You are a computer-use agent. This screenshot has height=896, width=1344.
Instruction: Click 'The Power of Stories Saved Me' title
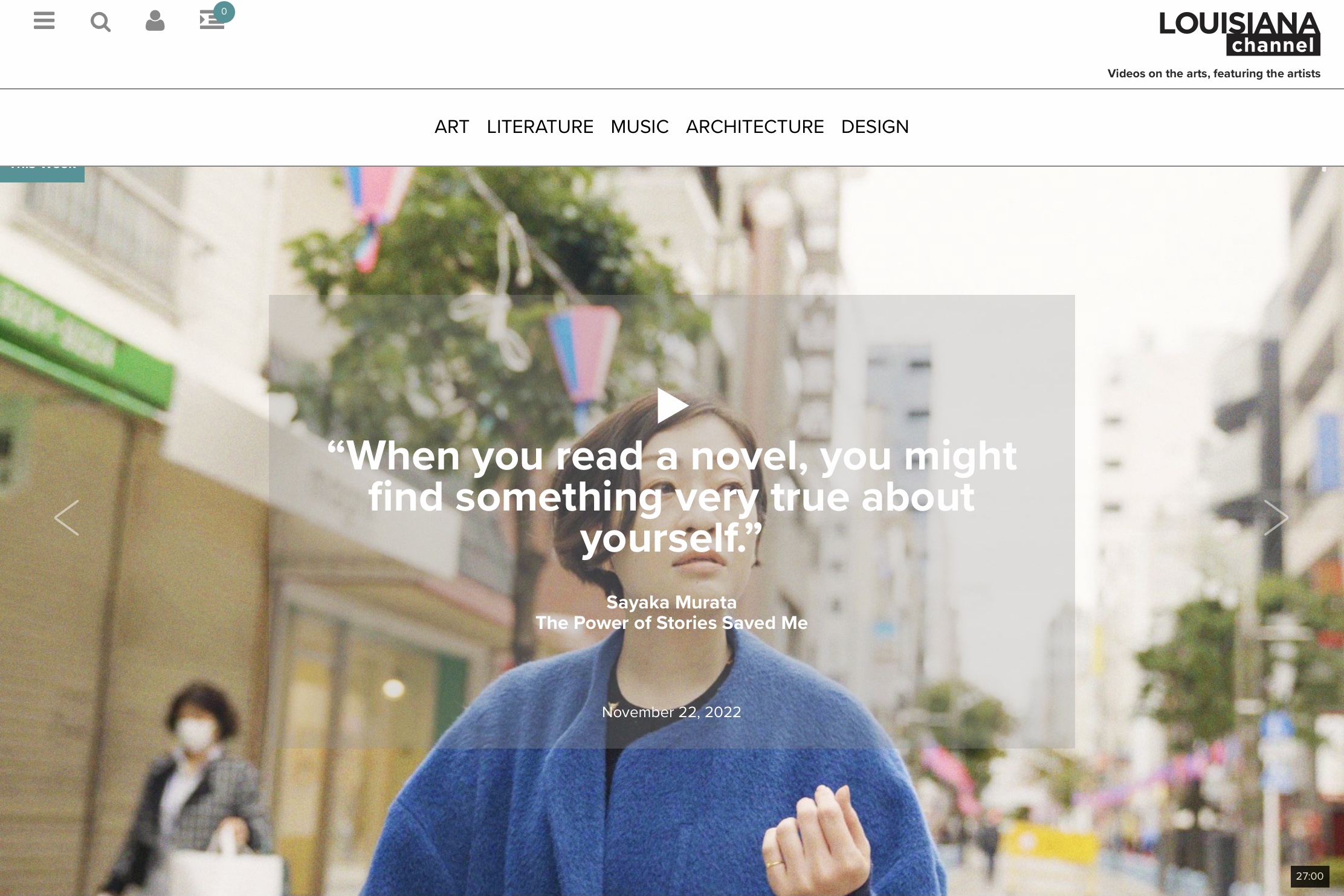[x=672, y=623]
